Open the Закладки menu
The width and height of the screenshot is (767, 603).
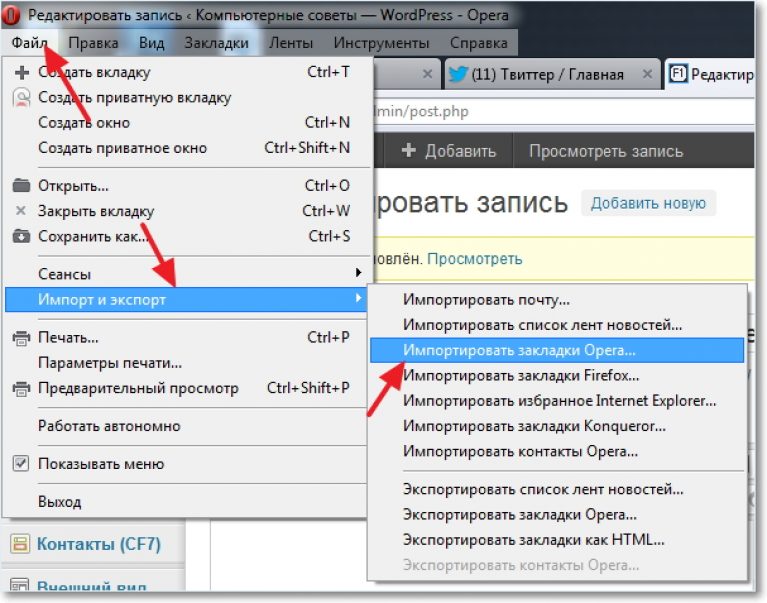pyautogui.click(x=216, y=43)
